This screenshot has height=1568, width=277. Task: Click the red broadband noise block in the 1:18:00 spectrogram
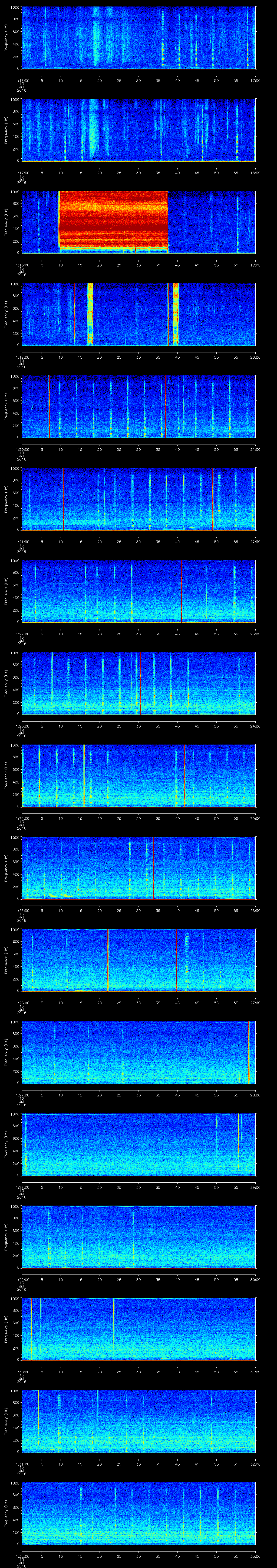click(113, 220)
